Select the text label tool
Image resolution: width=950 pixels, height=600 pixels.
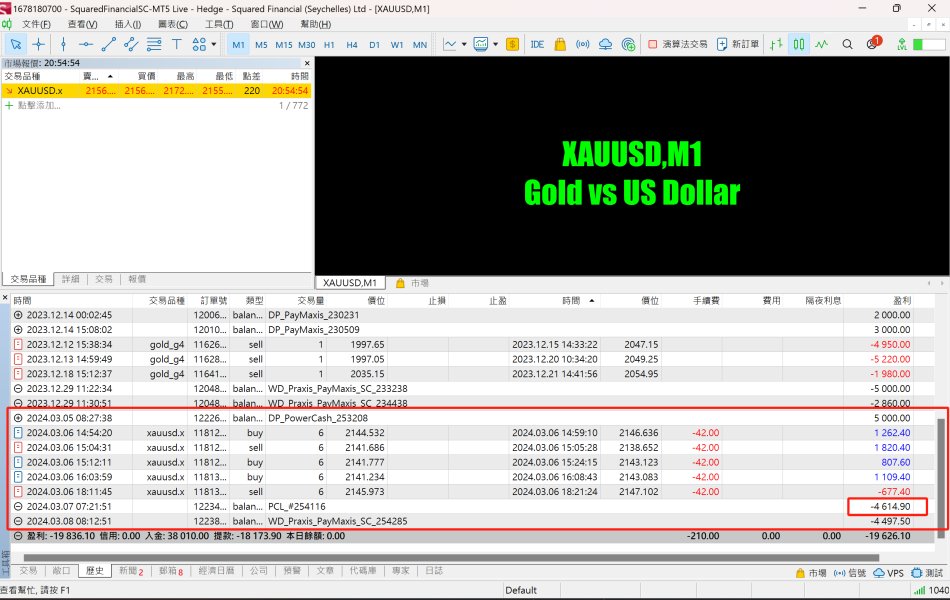coord(177,44)
